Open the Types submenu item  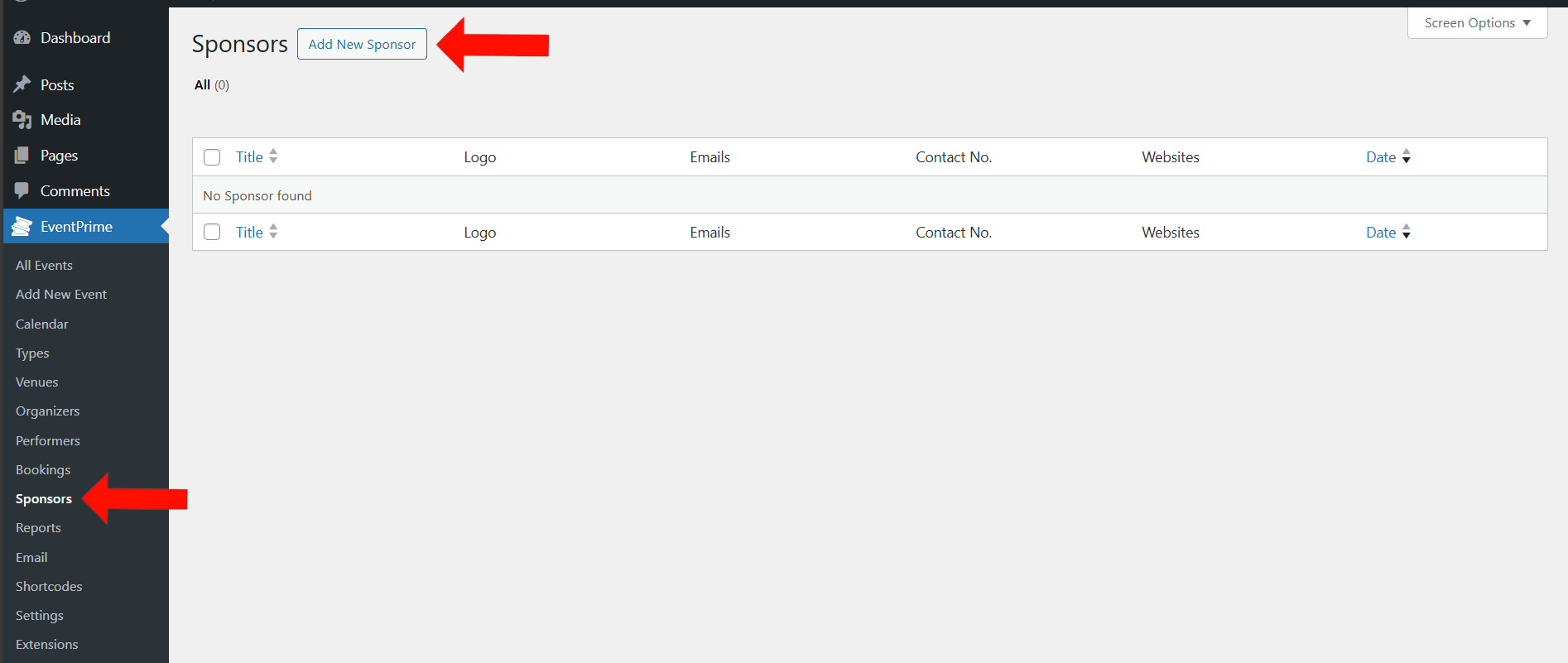click(x=32, y=353)
